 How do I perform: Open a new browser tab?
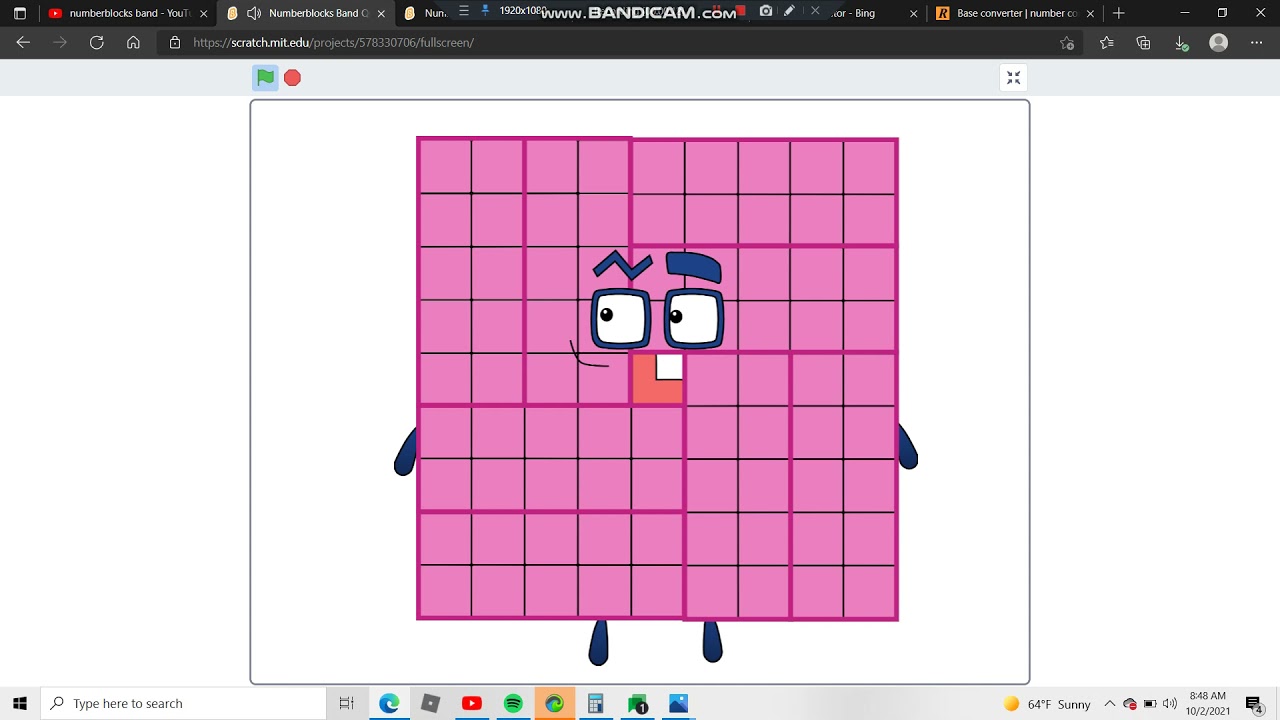[1118, 13]
